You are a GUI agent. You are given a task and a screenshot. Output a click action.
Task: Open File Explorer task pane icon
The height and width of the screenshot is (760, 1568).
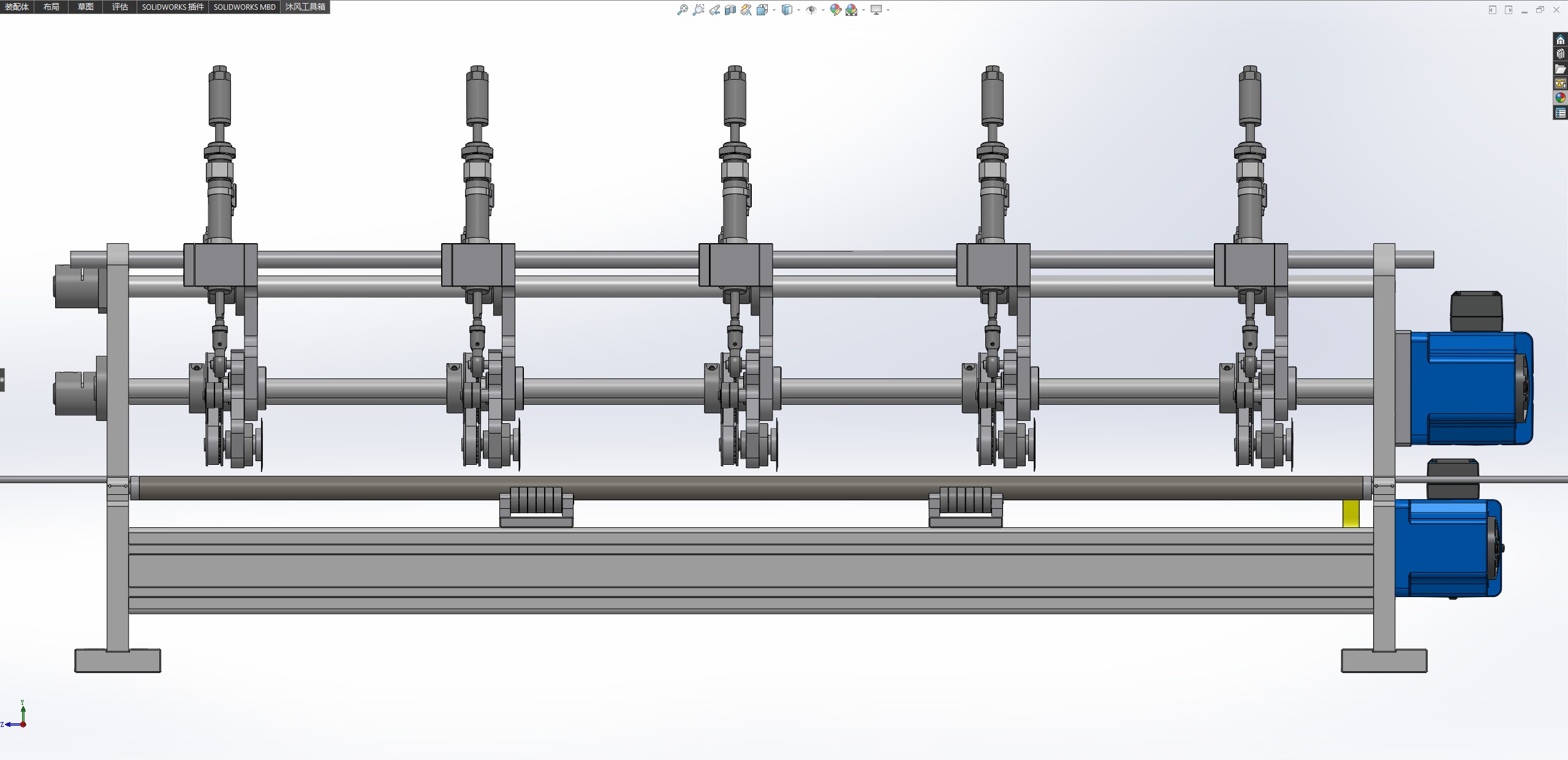tap(1560, 69)
